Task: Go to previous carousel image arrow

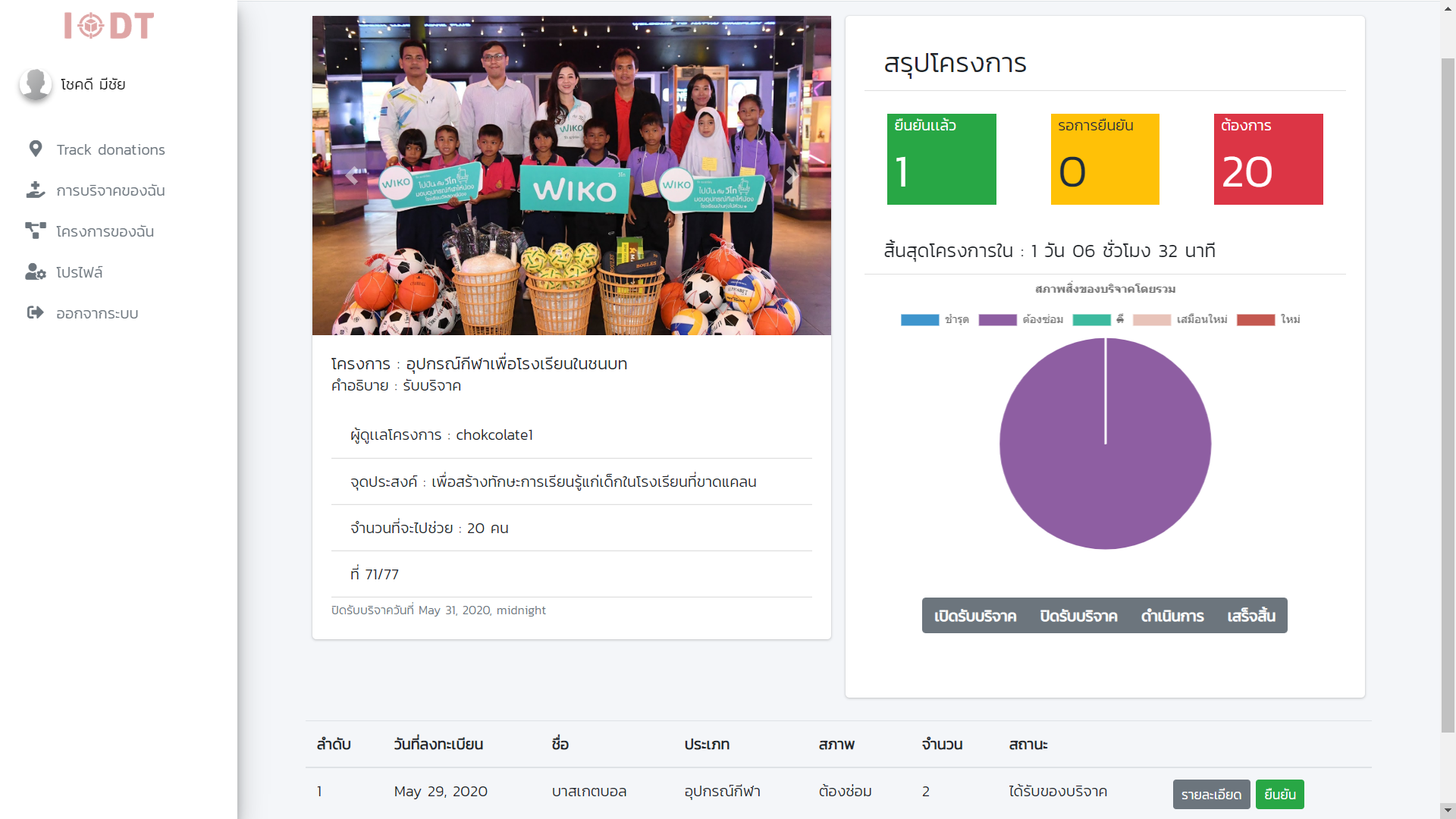Action: (351, 176)
